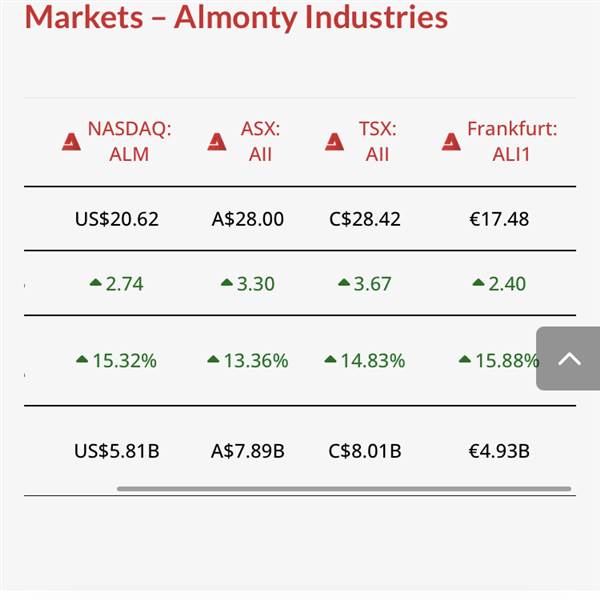
Task: Click the A$28.00 ASX price
Action: tap(247, 219)
